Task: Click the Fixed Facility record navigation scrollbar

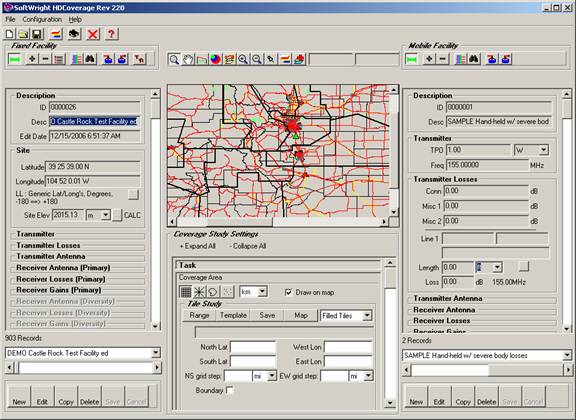Action: click(x=83, y=367)
